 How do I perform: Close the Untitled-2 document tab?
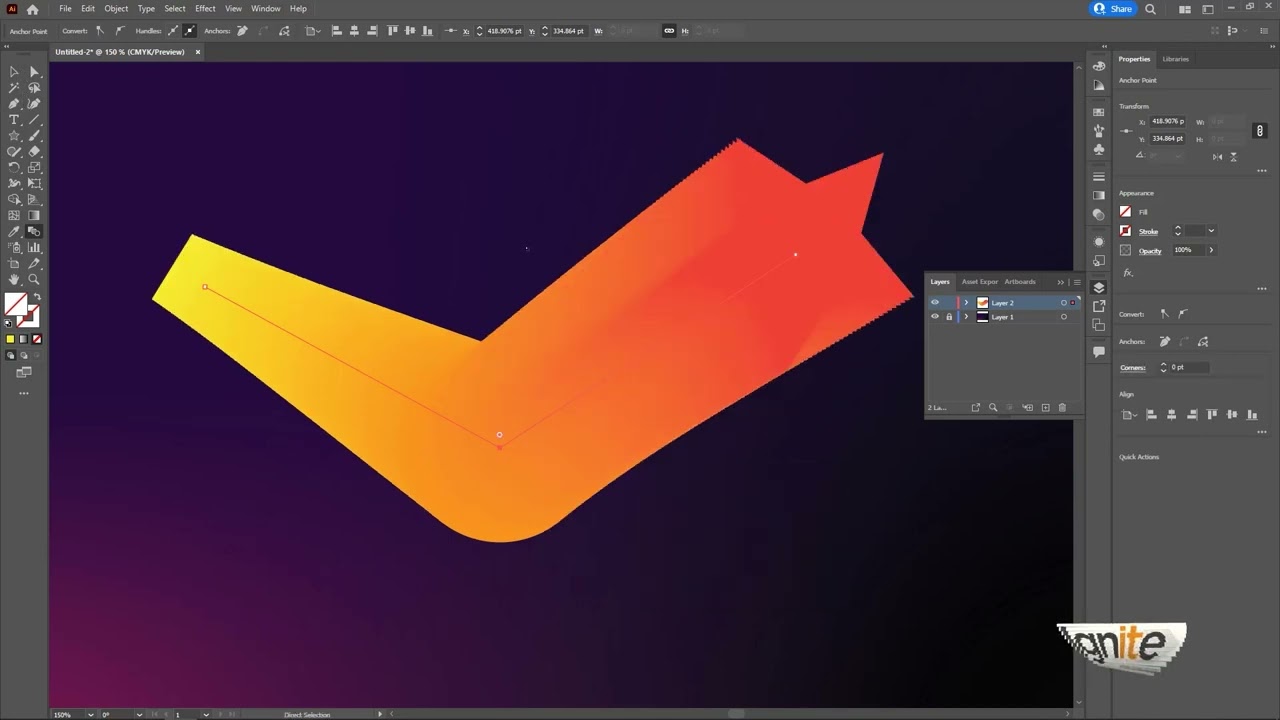coord(197,51)
